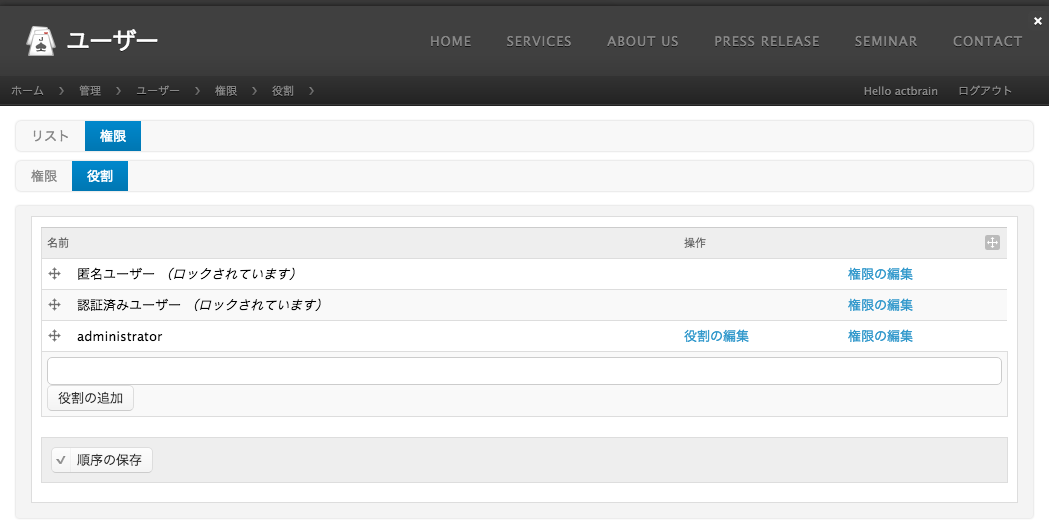Switch to the リスト primary tab
Viewport: 1049px width, 527px height.
[x=50, y=136]
